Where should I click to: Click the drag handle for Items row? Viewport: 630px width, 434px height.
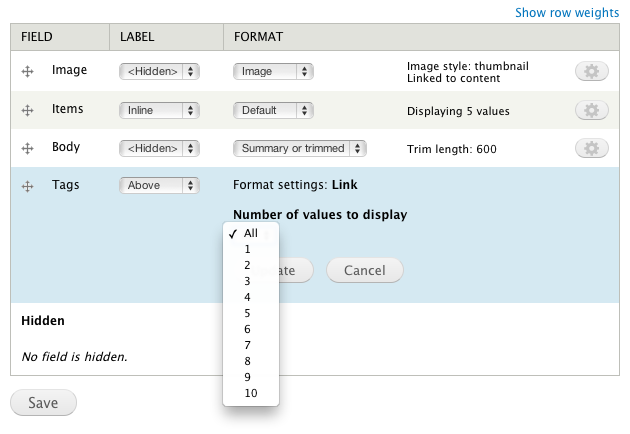[x=27, y=110]
